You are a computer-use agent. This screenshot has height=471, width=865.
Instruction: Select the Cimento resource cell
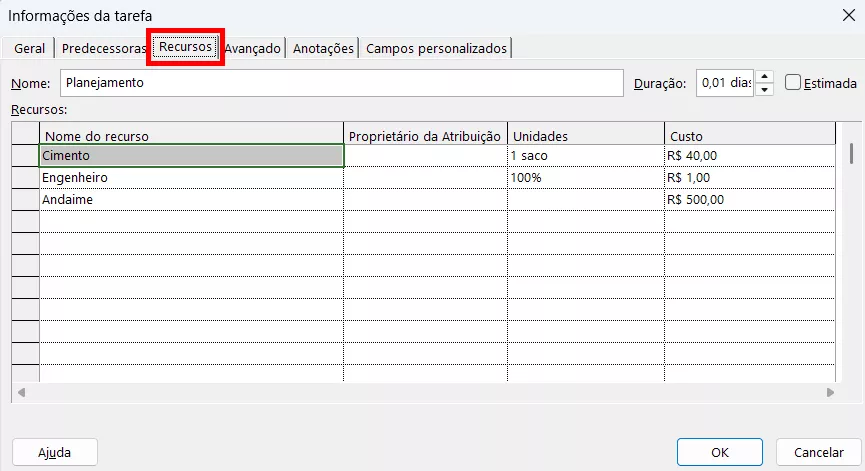(x=190, y=156)
